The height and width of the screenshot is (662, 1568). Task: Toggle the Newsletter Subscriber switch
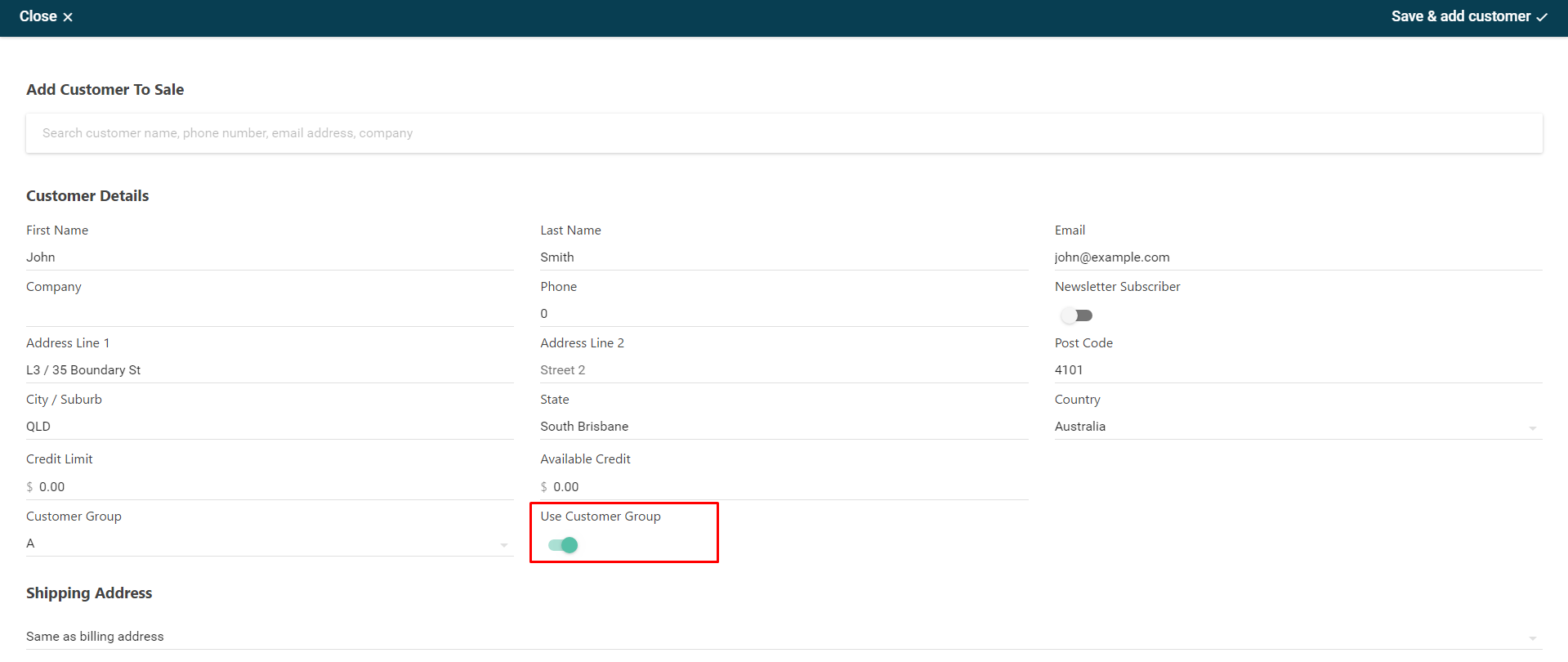[1076, 315]
